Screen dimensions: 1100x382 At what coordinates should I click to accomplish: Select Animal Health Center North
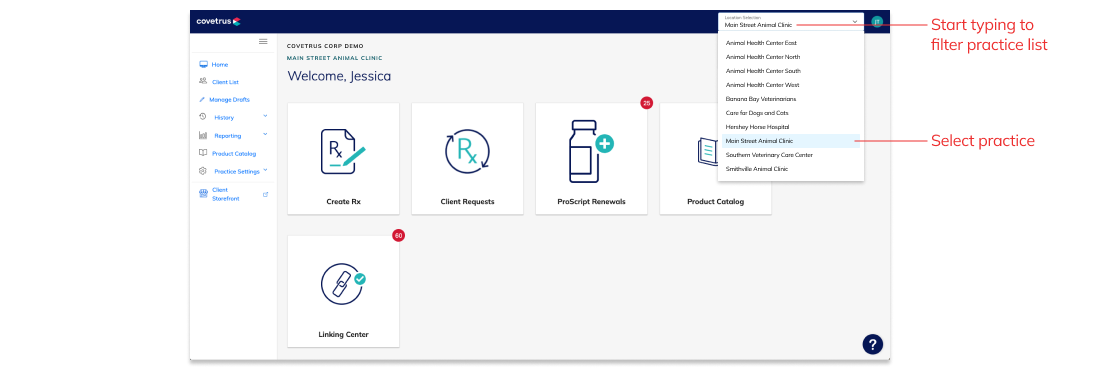pyautogui.click(x=791, y=57)
